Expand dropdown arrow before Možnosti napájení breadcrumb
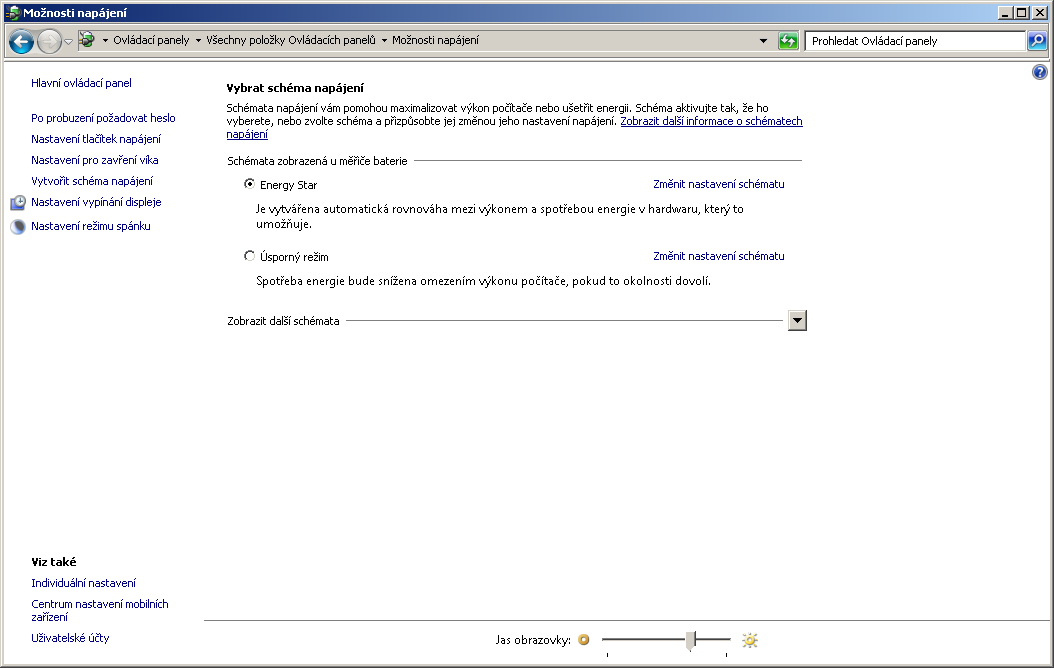The width and height of the screenshot is (1054, 668). click(x=384, y=40)
